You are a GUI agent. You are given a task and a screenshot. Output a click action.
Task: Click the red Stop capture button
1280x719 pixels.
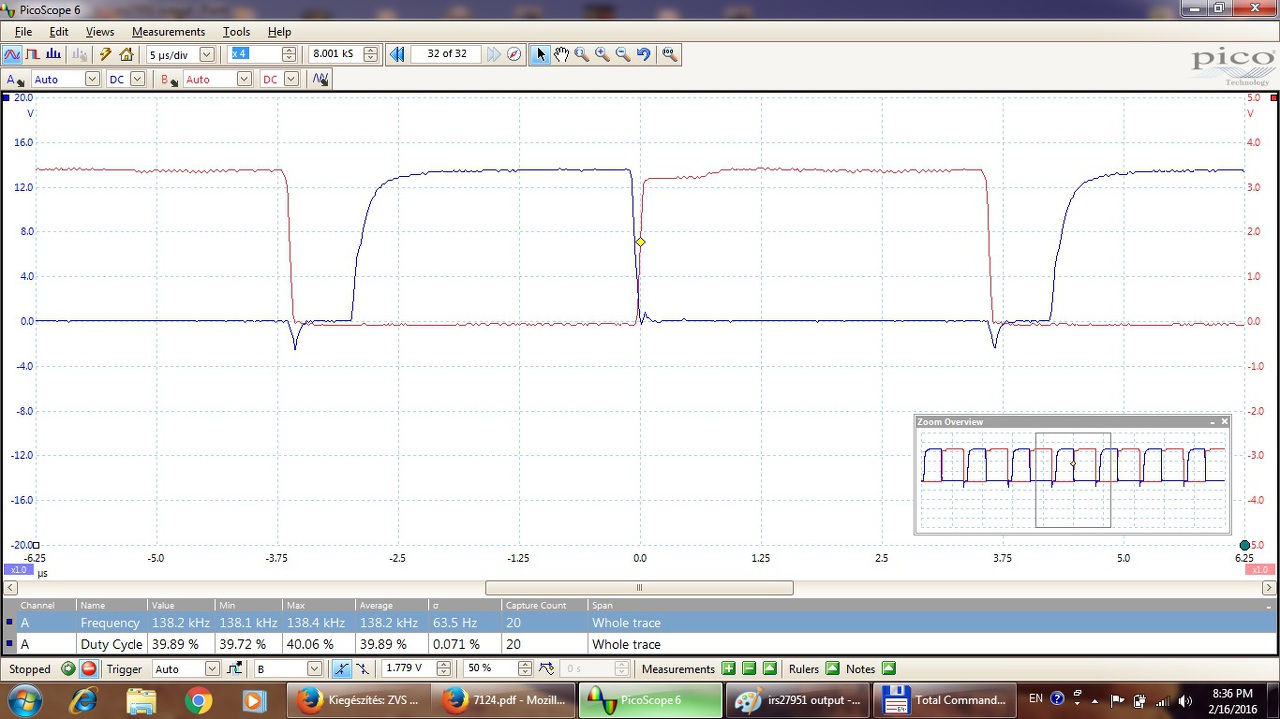(88, 669)
